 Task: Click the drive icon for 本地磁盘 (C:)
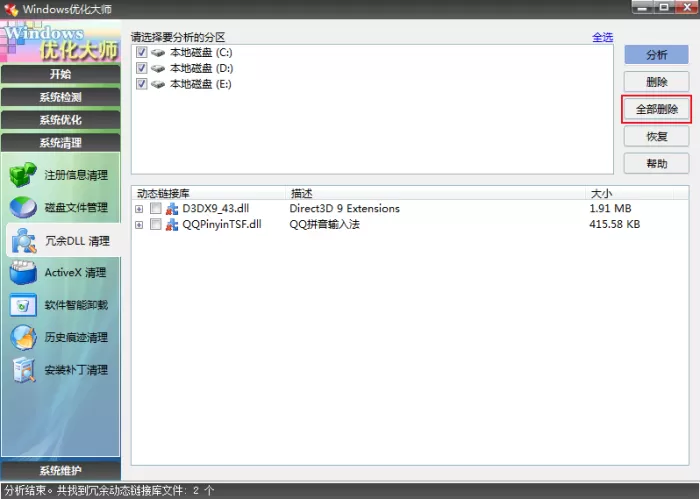[x=158, y=53]
